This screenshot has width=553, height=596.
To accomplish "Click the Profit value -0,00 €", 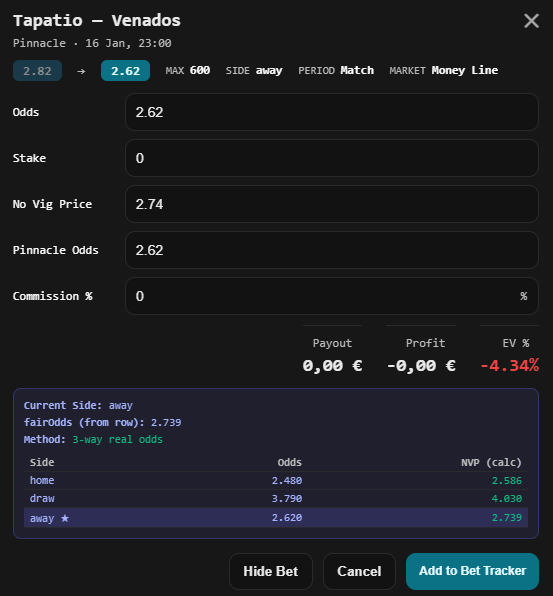I will tap(421, 366).
